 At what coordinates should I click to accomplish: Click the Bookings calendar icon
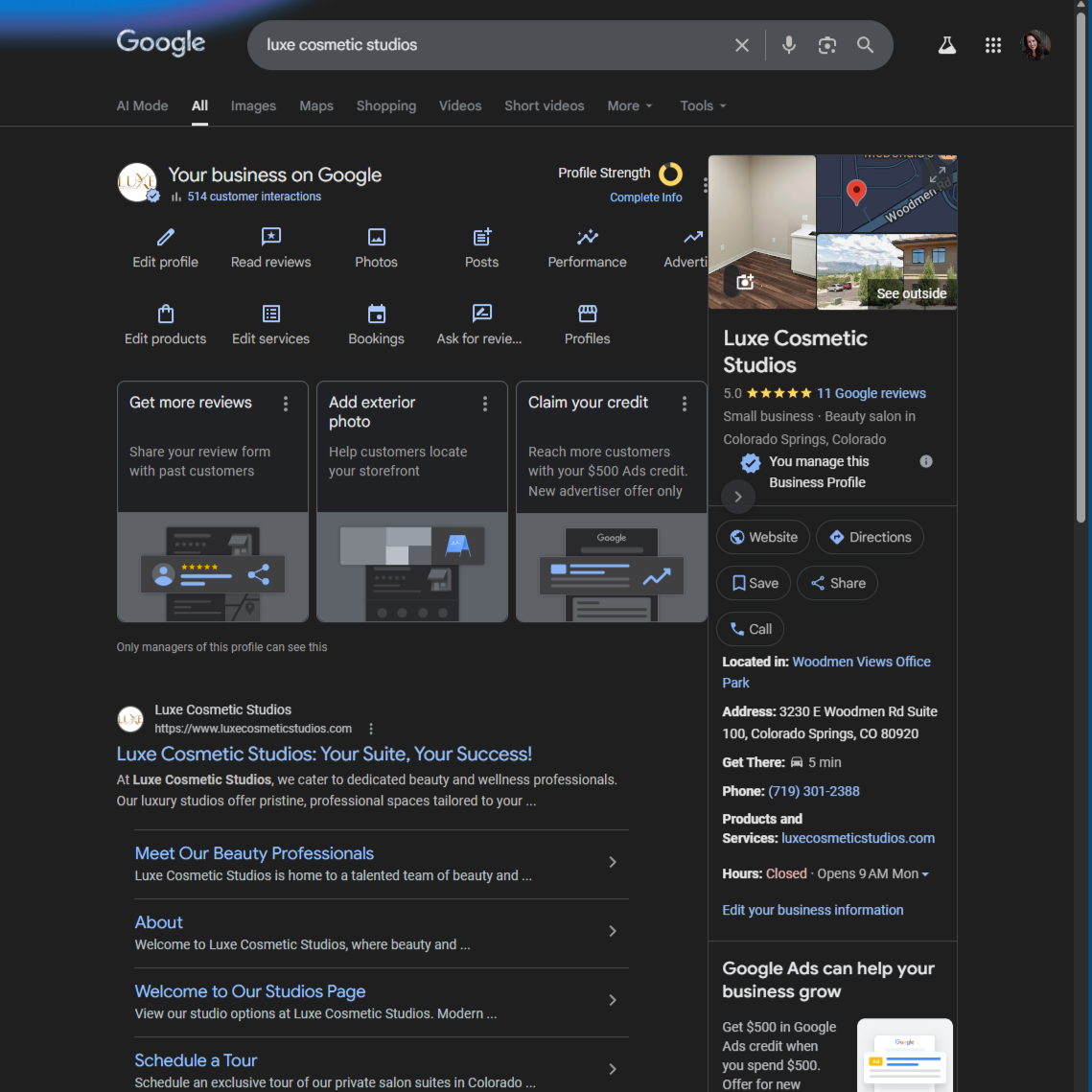pos(377,314)
